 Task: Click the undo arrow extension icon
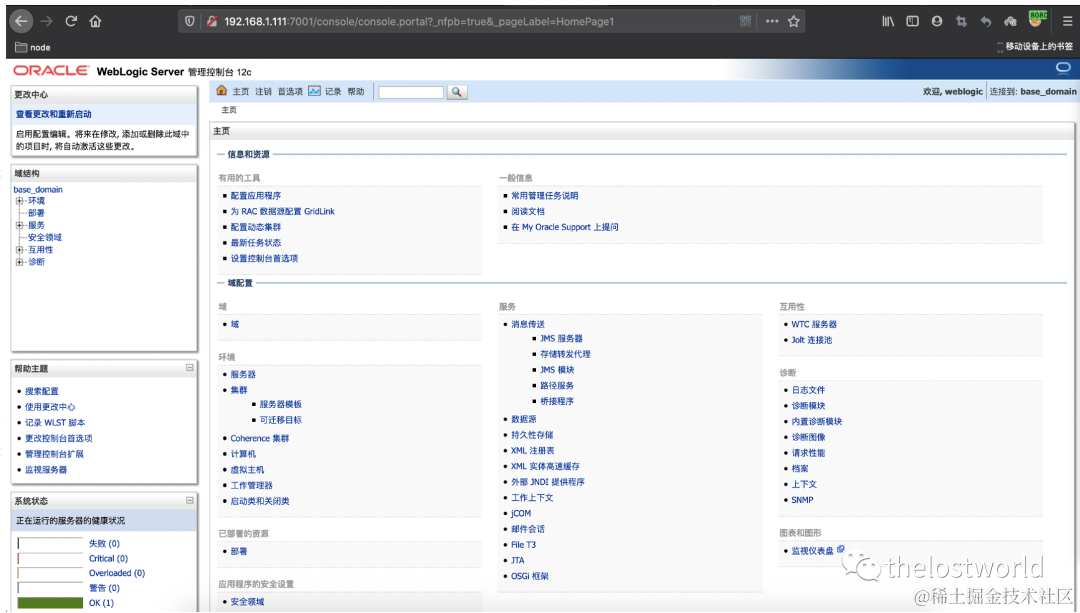[x=986, y=21]
